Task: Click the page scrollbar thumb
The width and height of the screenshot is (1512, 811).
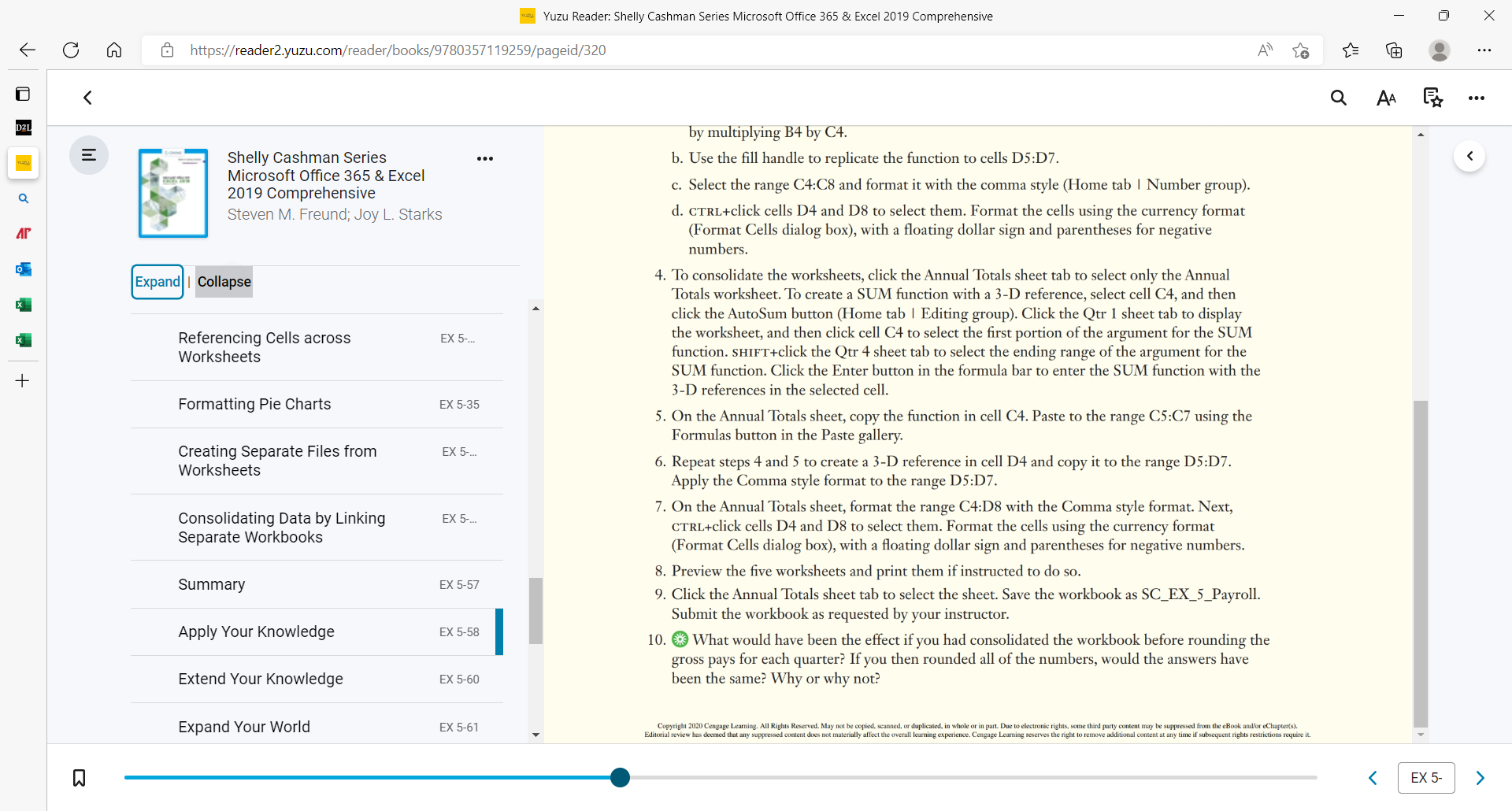Action: coord(1421,564)
